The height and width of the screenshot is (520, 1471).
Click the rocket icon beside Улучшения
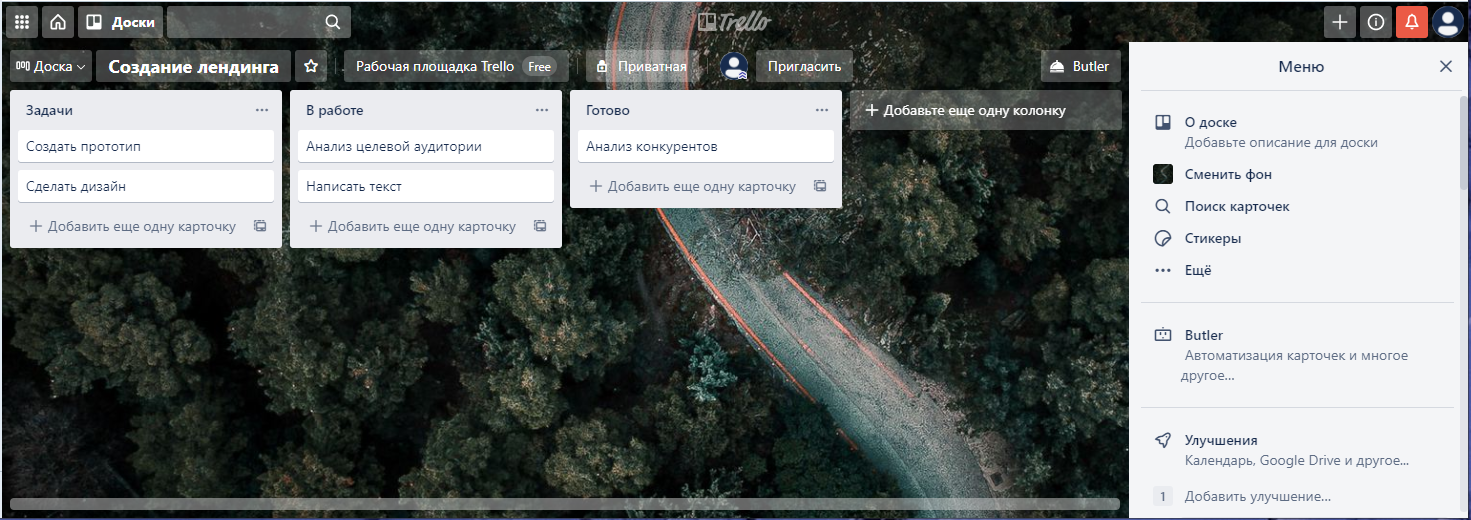(x=1162, y=440)
